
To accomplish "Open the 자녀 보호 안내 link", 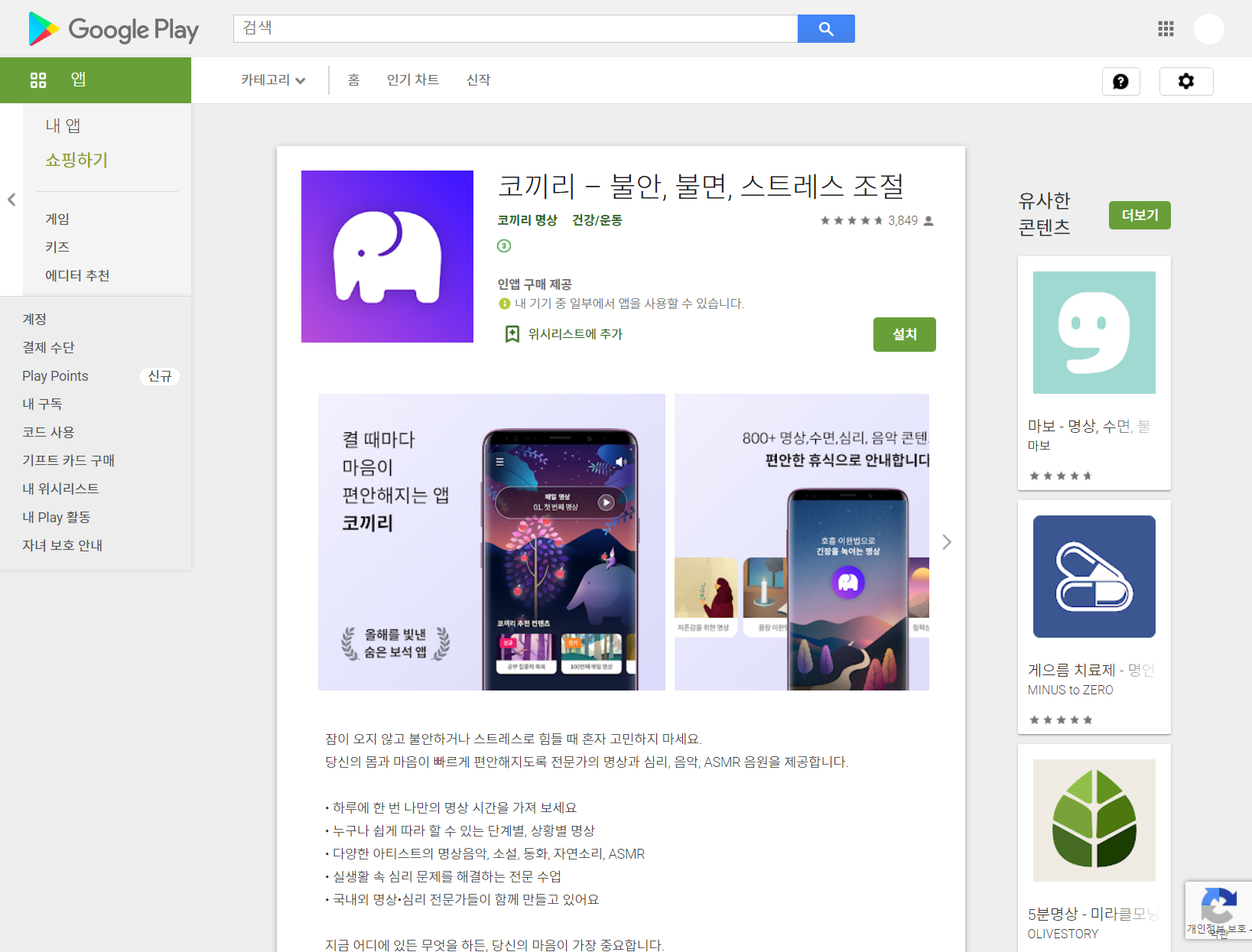I will pyautogui.click(x=62, y=545).
